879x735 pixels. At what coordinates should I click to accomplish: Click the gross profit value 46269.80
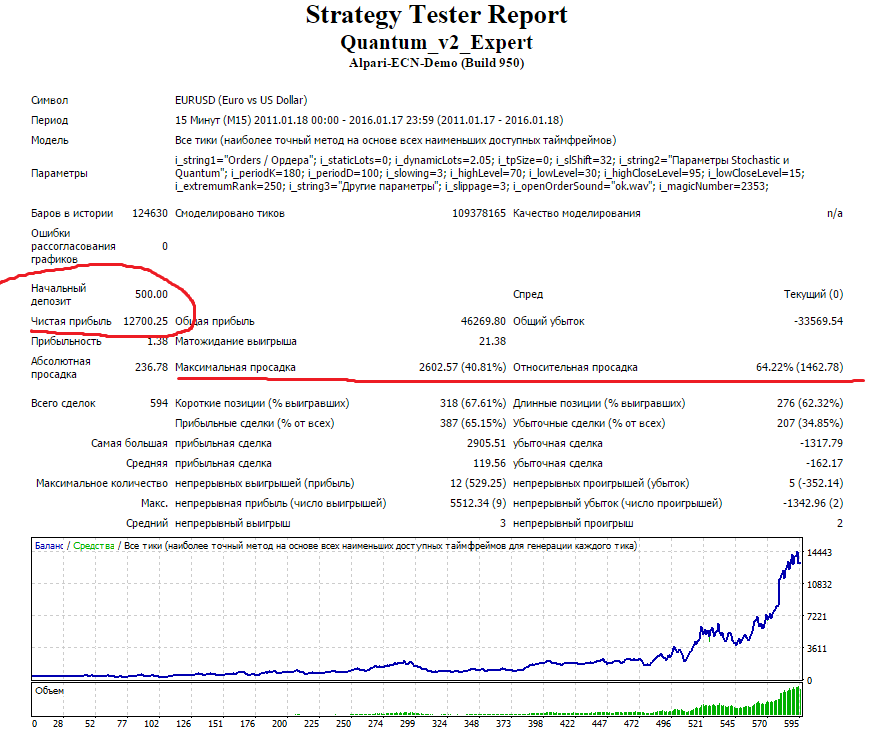(x=483, y=321)
